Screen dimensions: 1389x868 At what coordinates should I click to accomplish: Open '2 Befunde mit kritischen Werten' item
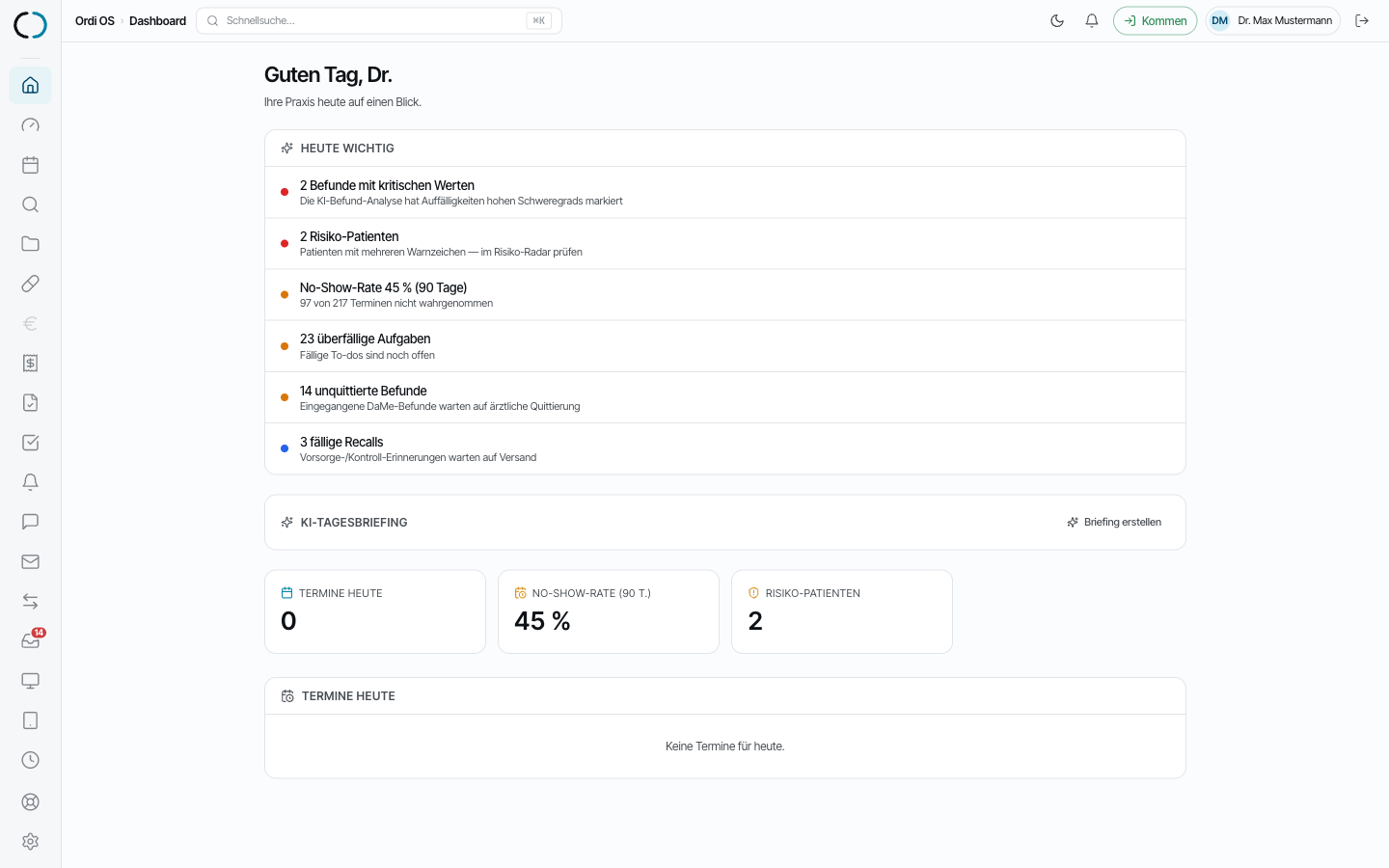pos(725,192)
